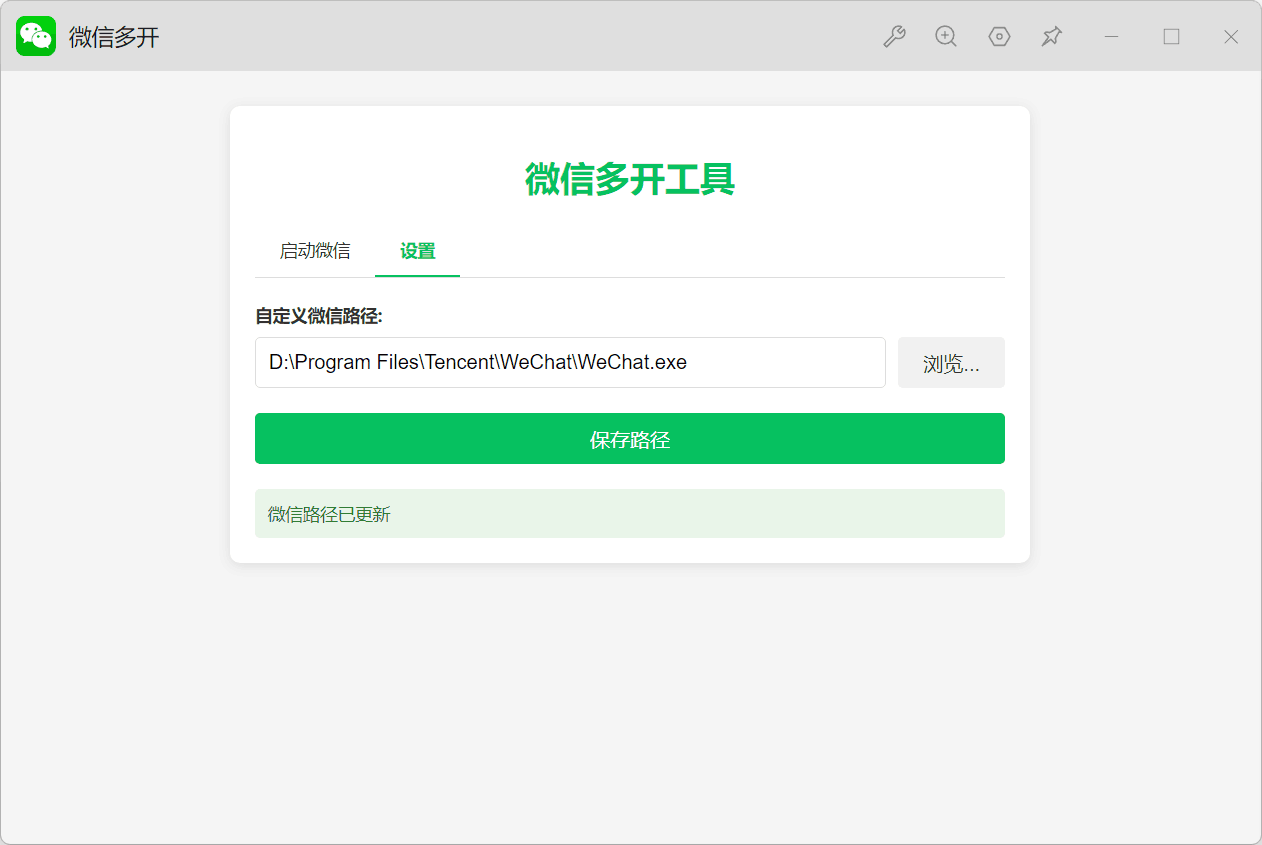Focus the WeChat.exe path input field
This screenshot has height=845, width=1262.
[570, 363]
